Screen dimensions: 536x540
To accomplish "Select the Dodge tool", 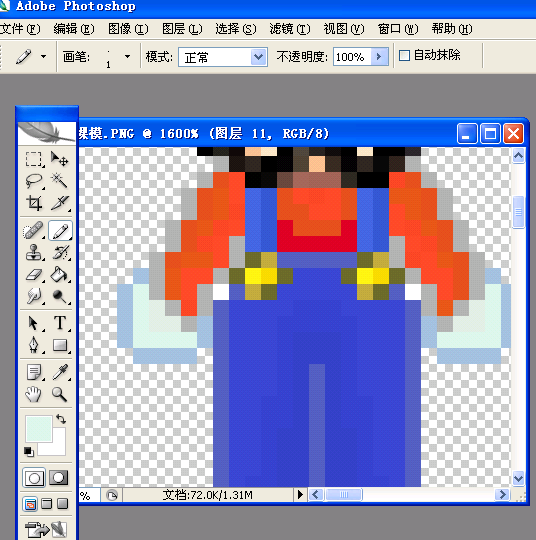I will tap(60, 297).
